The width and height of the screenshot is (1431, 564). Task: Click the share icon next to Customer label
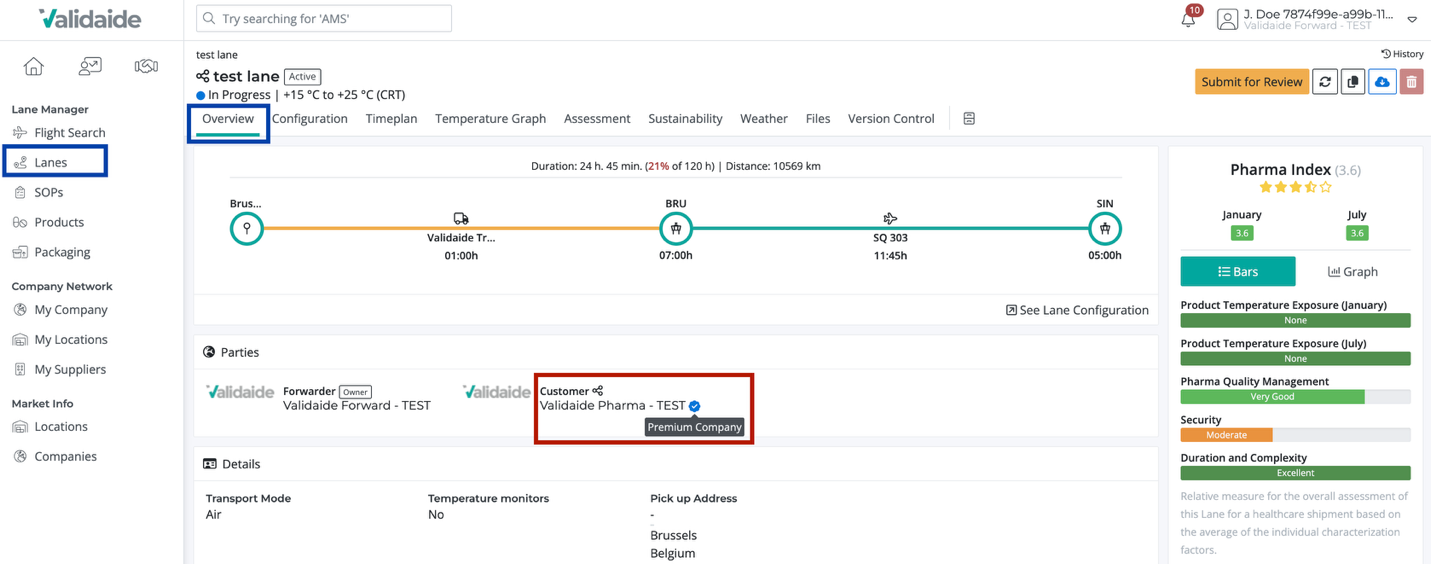[x=598, y=391]
